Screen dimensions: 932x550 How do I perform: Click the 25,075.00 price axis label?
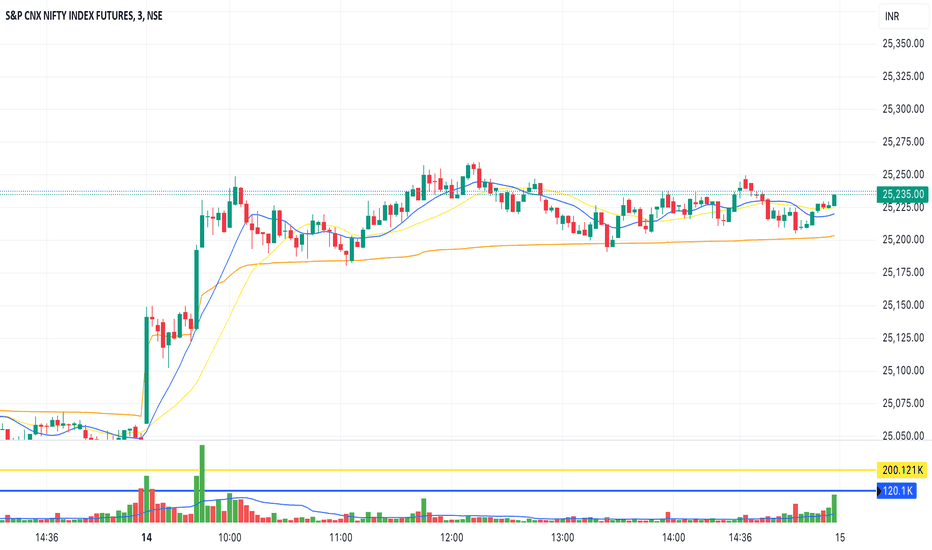pos(903,403)
